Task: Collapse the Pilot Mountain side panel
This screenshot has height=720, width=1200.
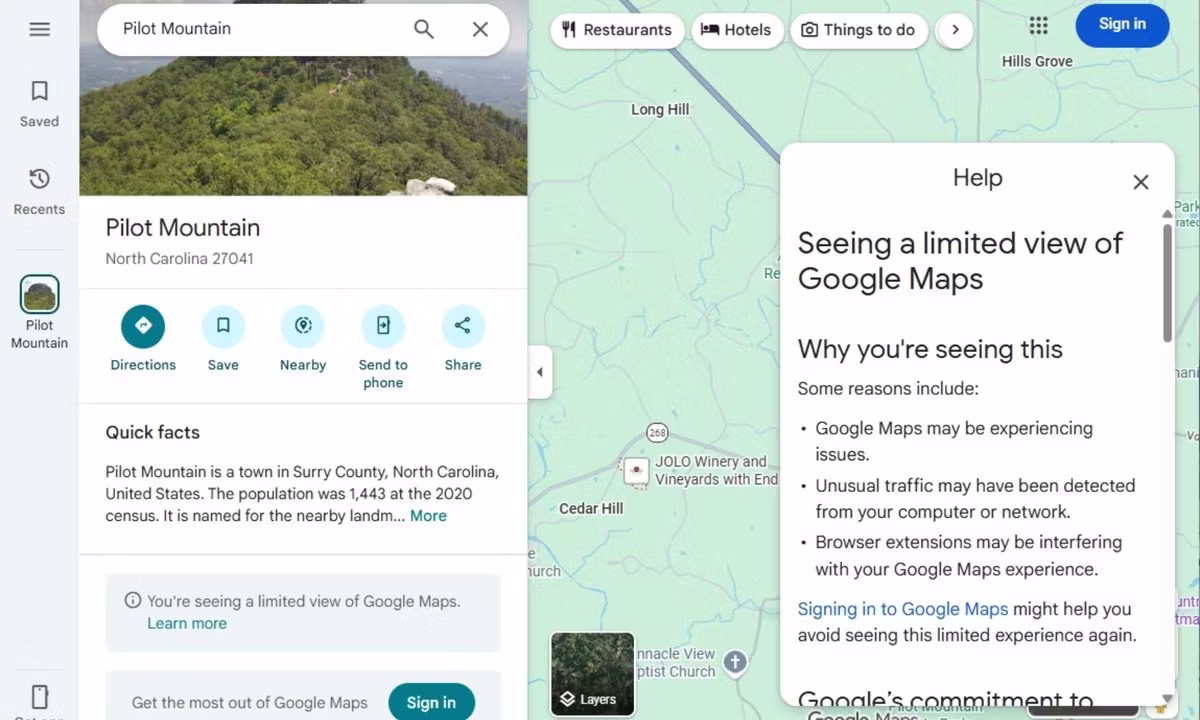Action: (540, 371)
